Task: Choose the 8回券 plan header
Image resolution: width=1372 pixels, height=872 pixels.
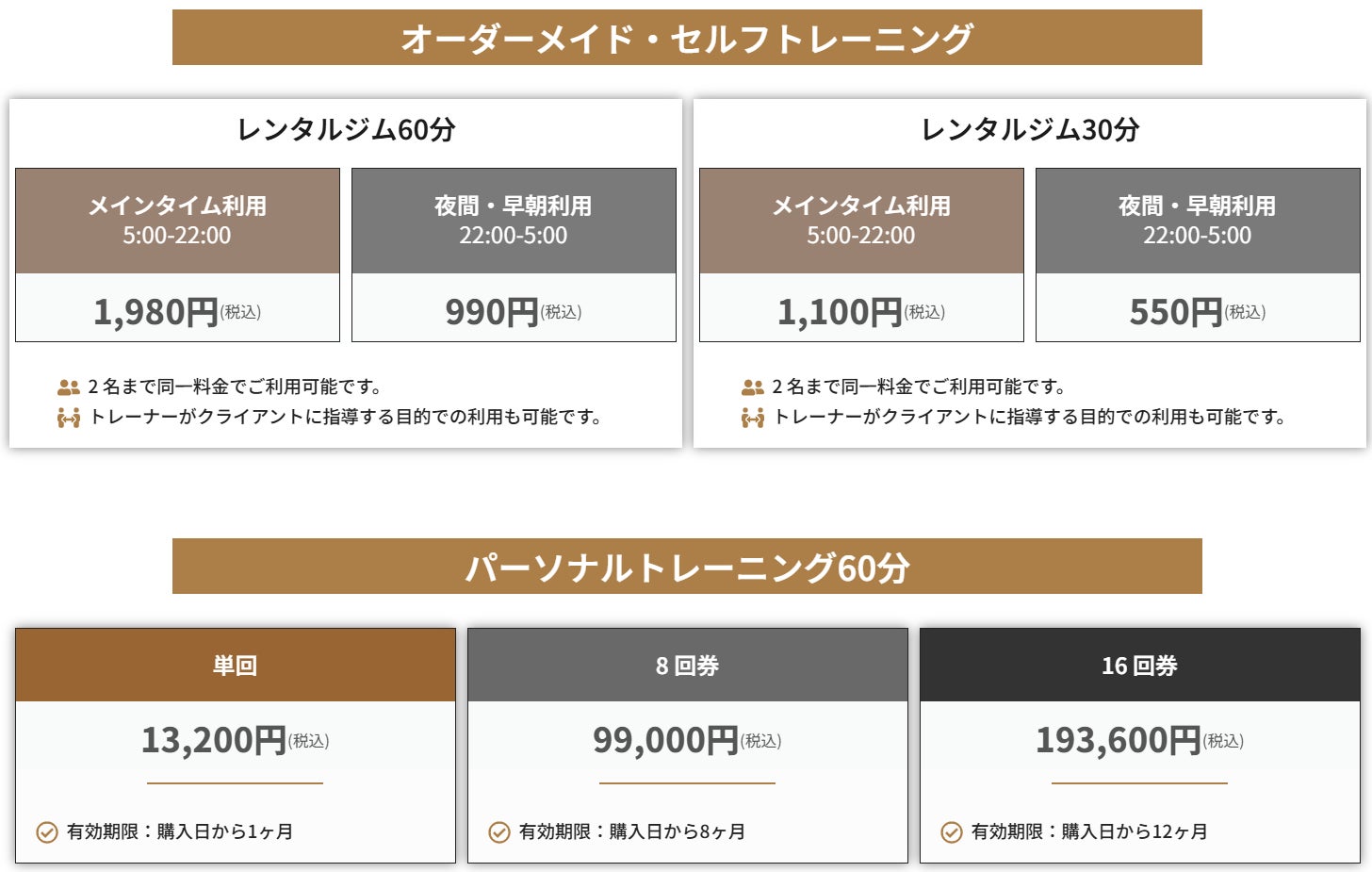Action: (x=687, y=666)
